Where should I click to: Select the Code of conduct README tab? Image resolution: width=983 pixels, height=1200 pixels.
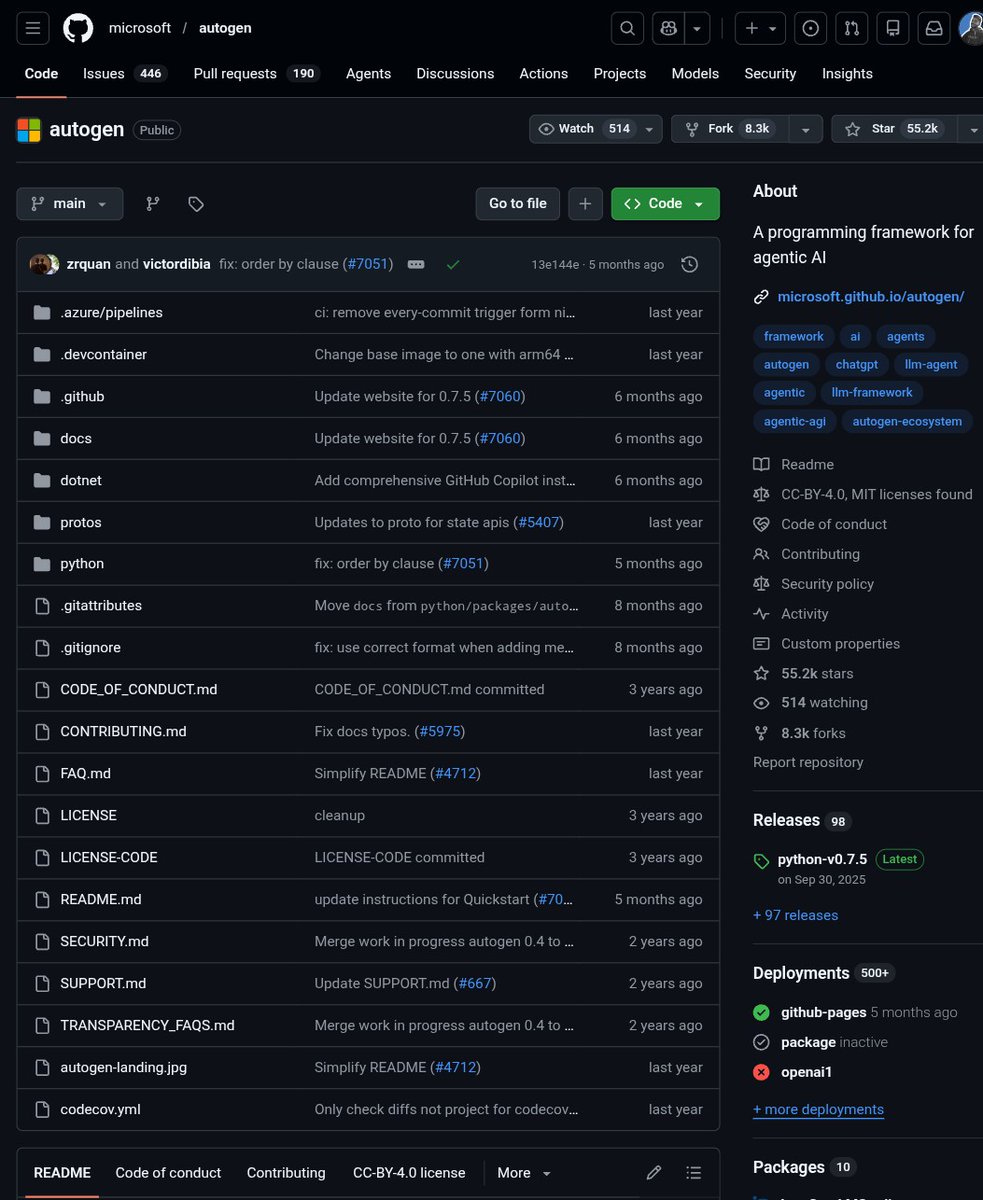(168, 1173)
